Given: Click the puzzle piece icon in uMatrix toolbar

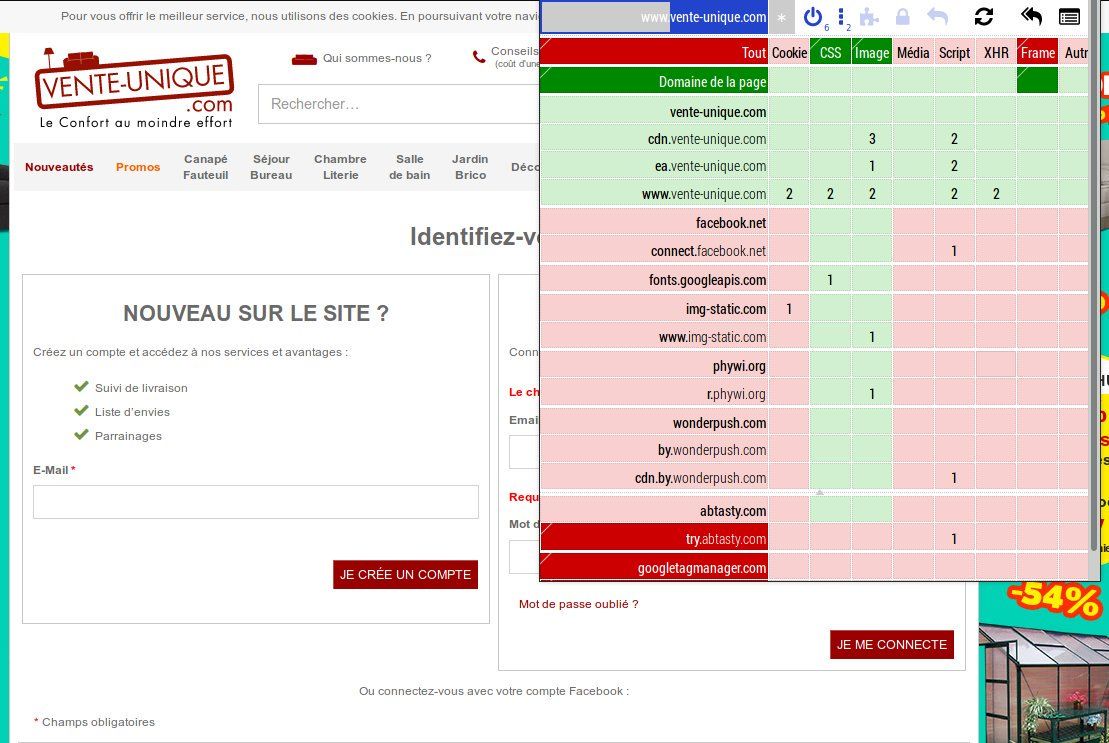Looking at the screenshot, I should [869, 17].
